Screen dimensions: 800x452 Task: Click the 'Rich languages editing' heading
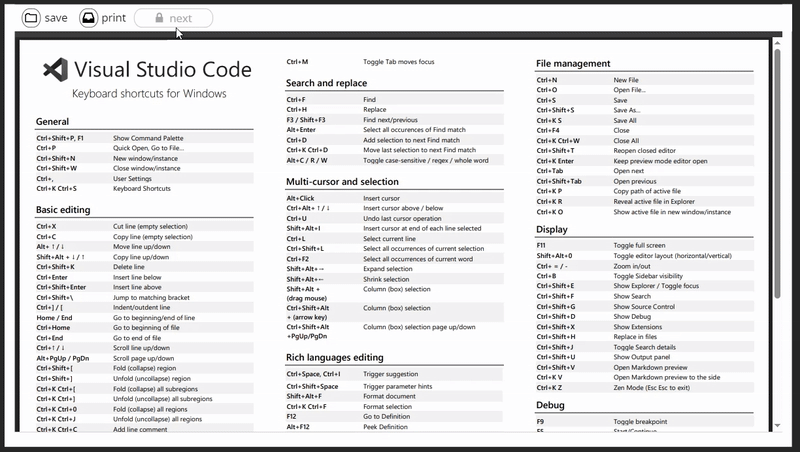click(334, 357)
